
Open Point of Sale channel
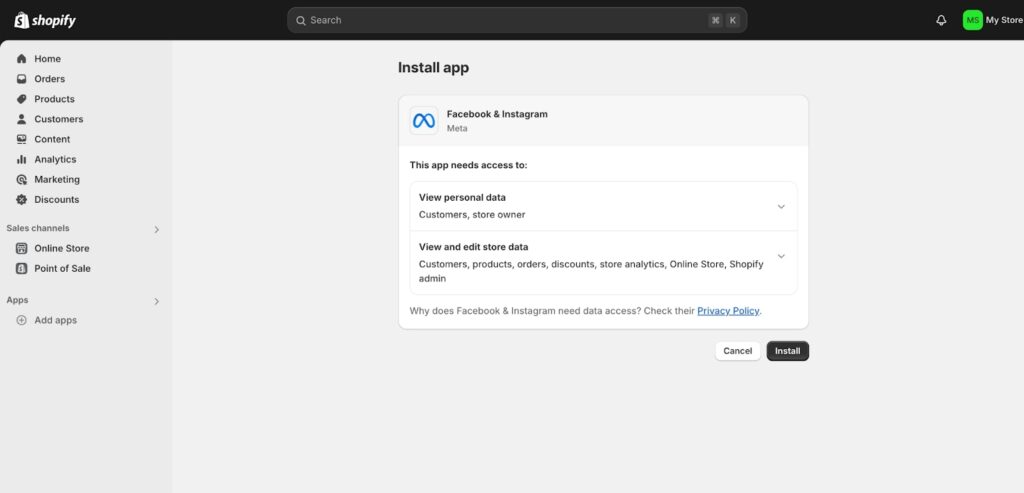pyautogui.click(x=63, y=268)
